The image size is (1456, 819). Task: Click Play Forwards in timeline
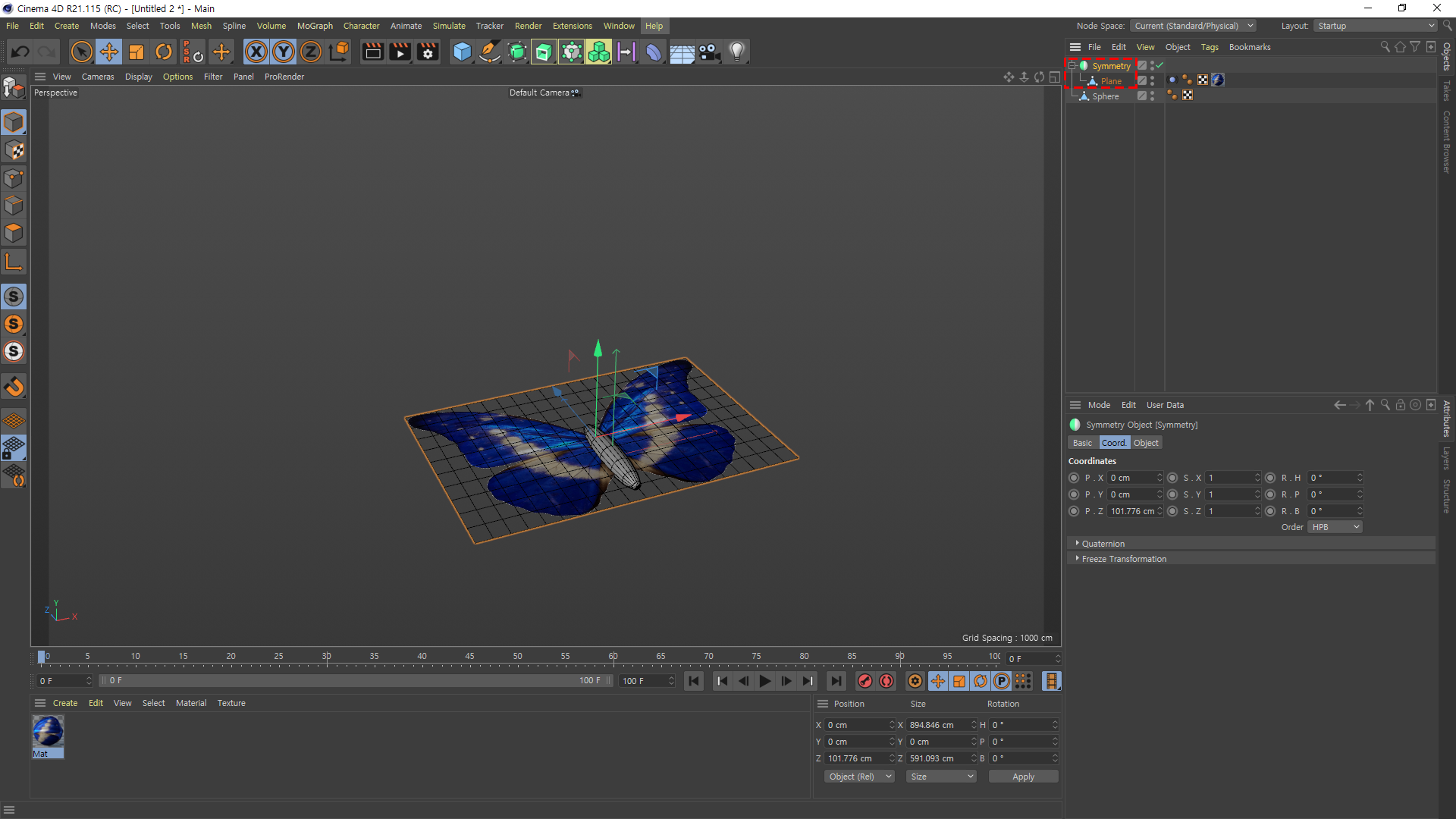coord(764,682)
